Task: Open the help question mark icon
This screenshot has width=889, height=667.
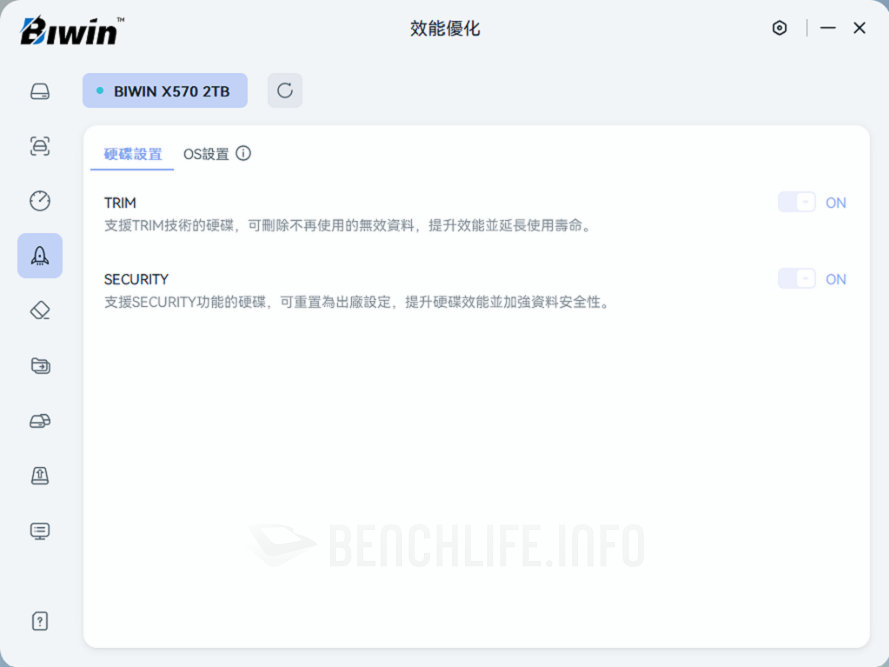Action: click(39, 621)
